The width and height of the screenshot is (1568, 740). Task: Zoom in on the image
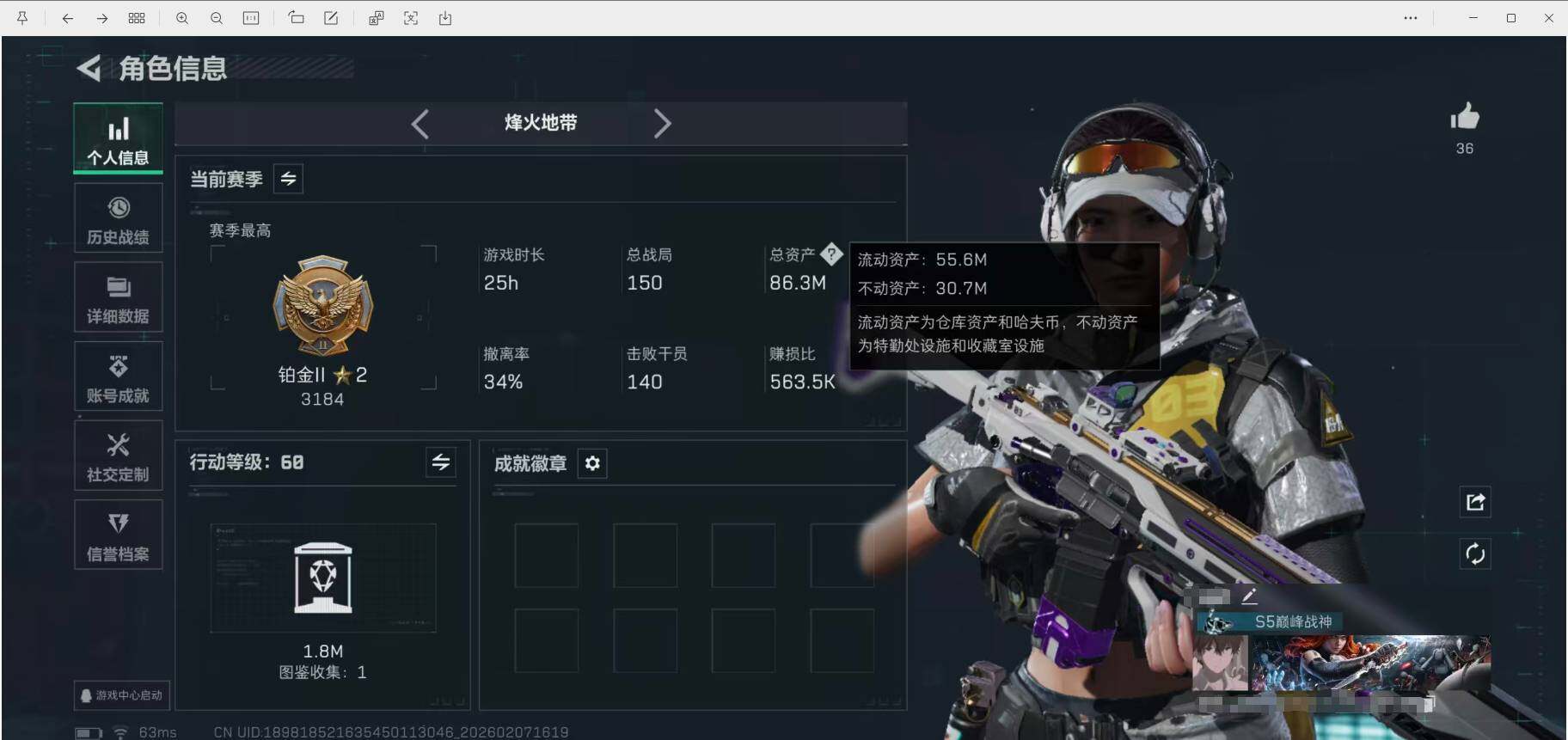182,18
